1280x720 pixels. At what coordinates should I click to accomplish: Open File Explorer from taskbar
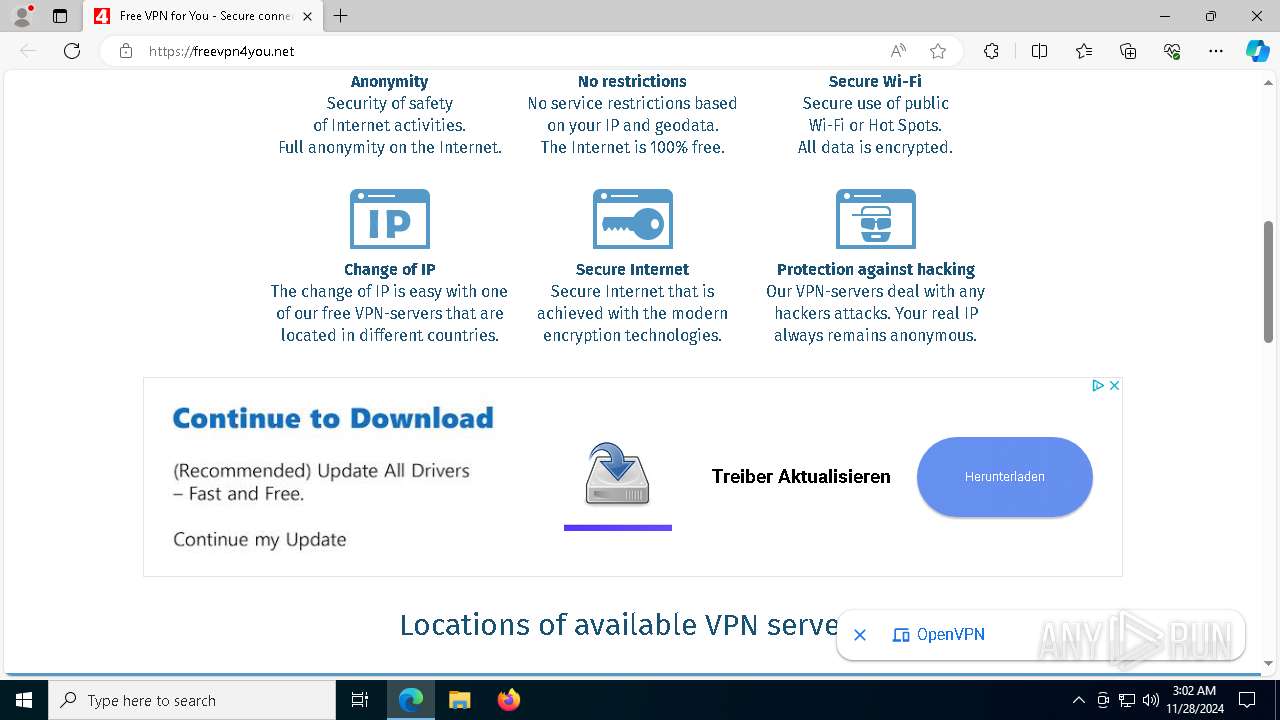point(460,700)
